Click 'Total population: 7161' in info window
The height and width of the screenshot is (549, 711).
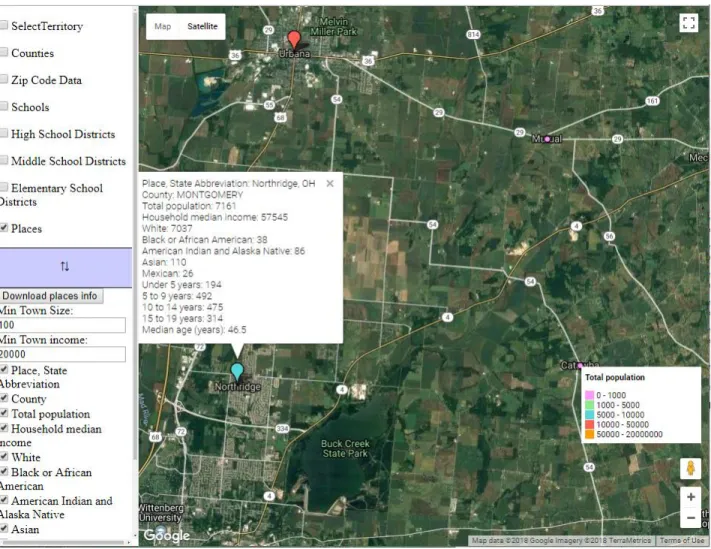189,206
